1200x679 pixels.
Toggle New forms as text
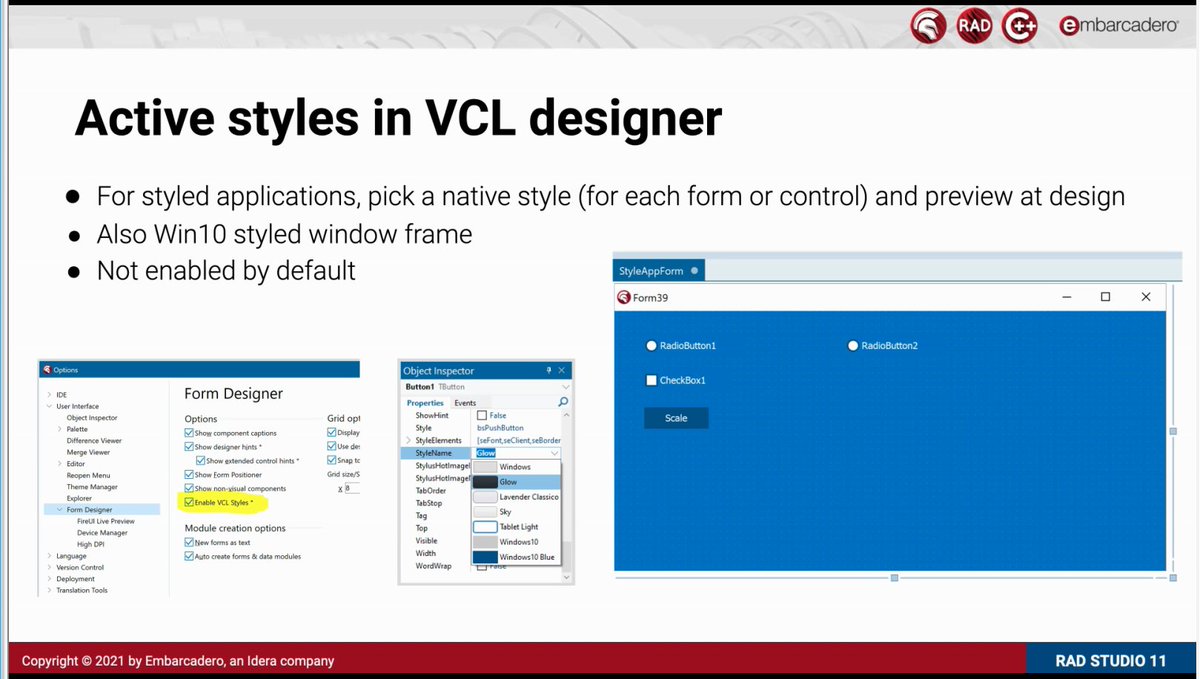tap(190, 542)
